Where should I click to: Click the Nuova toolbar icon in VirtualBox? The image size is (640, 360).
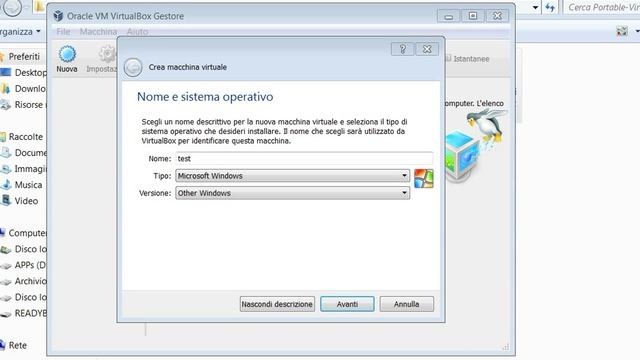[x=67, y=59]
